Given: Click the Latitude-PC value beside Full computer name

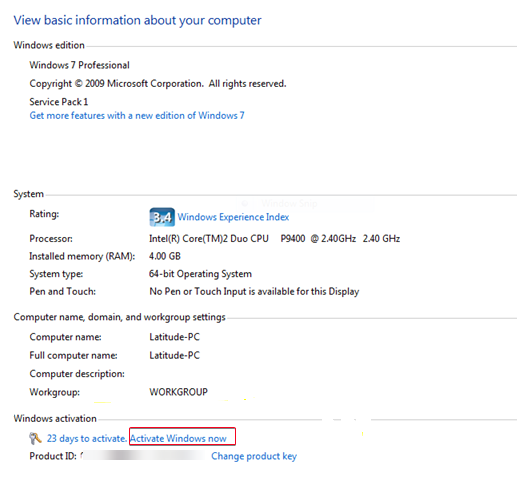Looking at the screenshot, I should [174, 355].
